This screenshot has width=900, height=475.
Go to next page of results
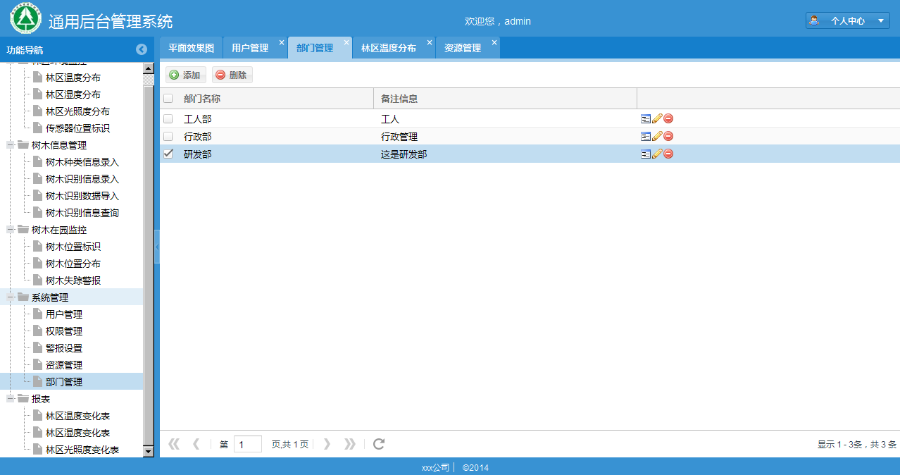coord(327,444)
